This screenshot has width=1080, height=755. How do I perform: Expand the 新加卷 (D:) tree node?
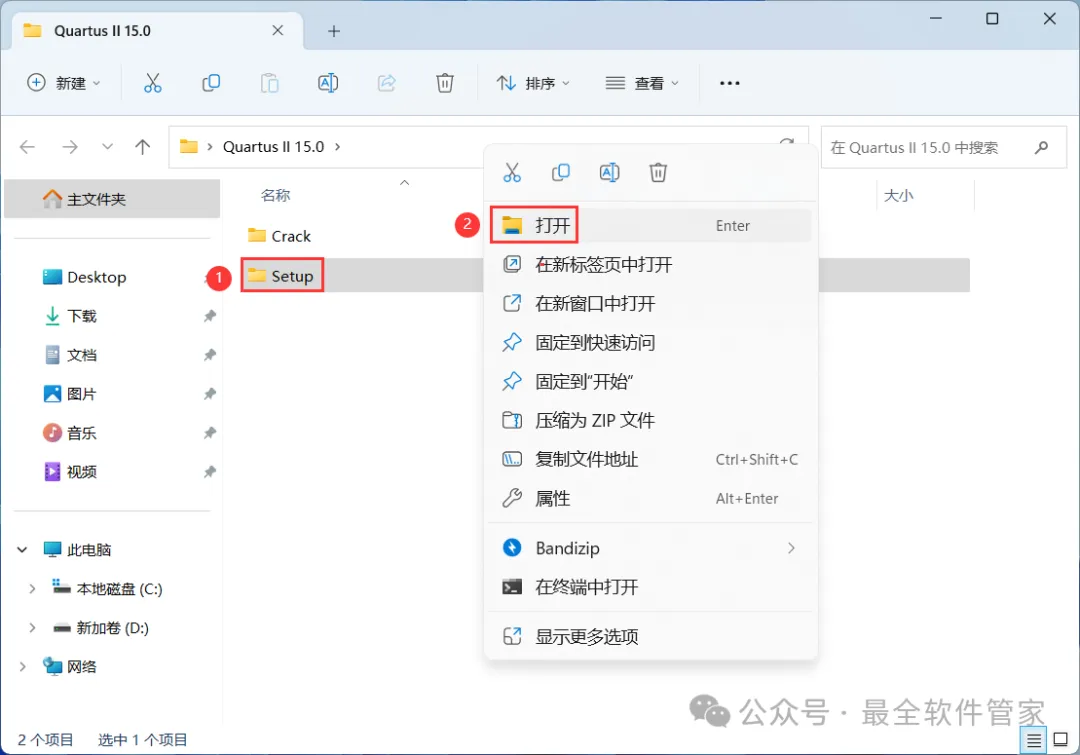point(32,628)
